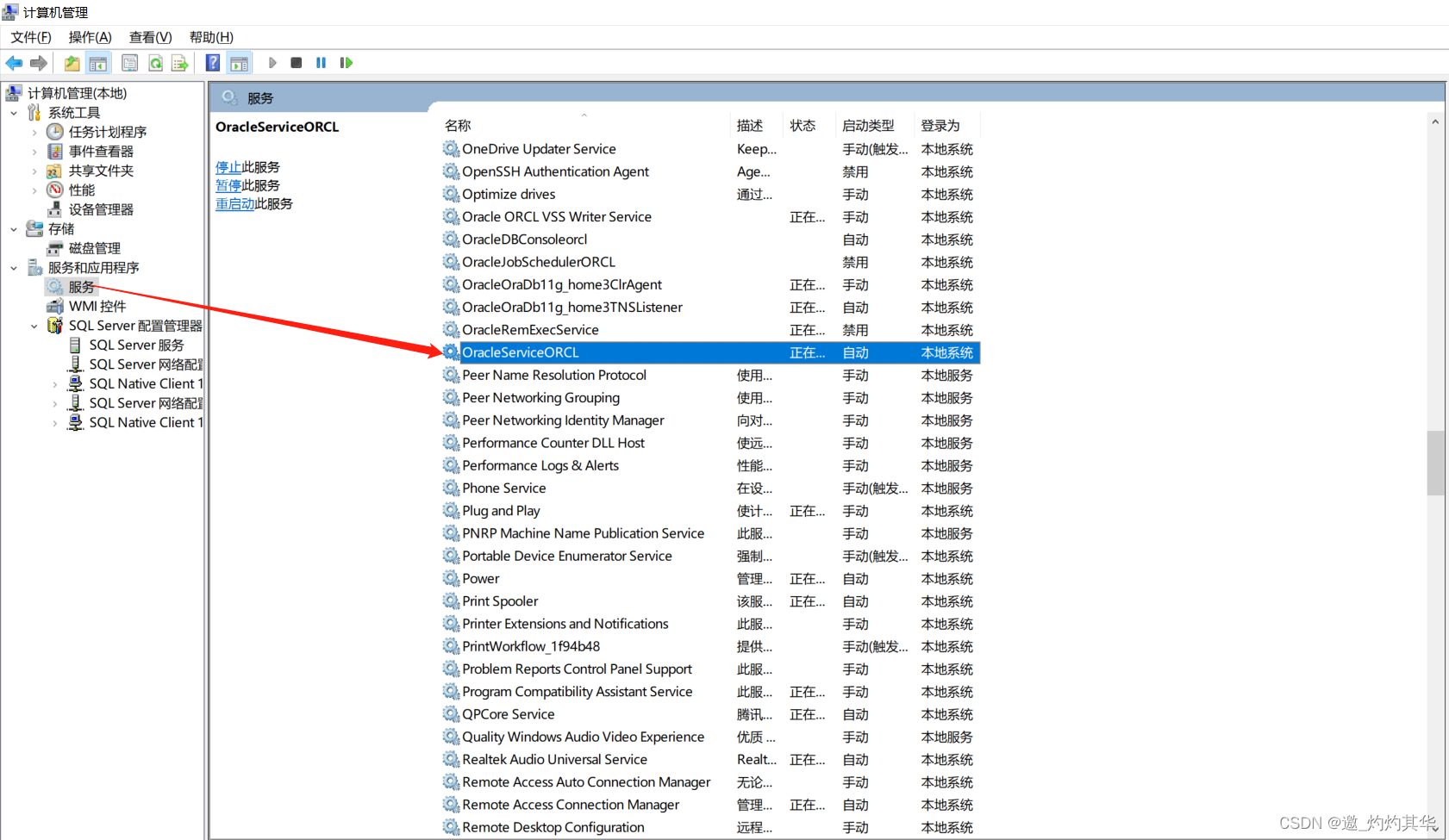Expand the 任务计划程序 node

pyautogui.click(x=34, y=133)
